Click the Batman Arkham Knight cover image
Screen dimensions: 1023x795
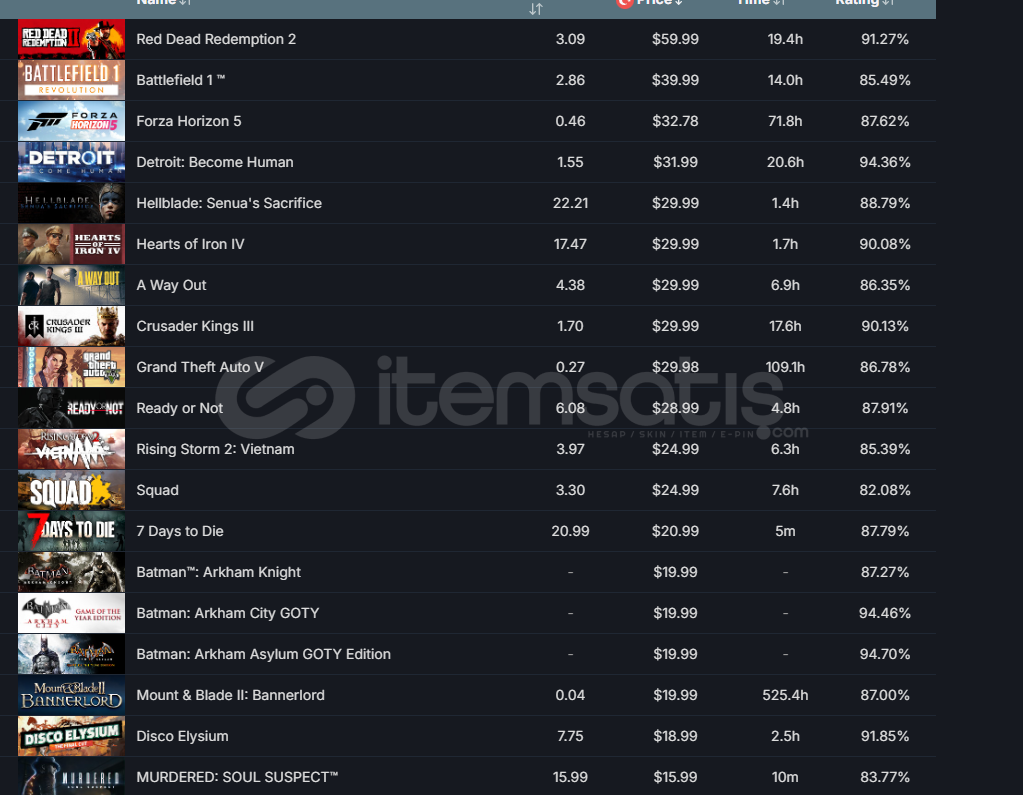[x=71, y=573]
